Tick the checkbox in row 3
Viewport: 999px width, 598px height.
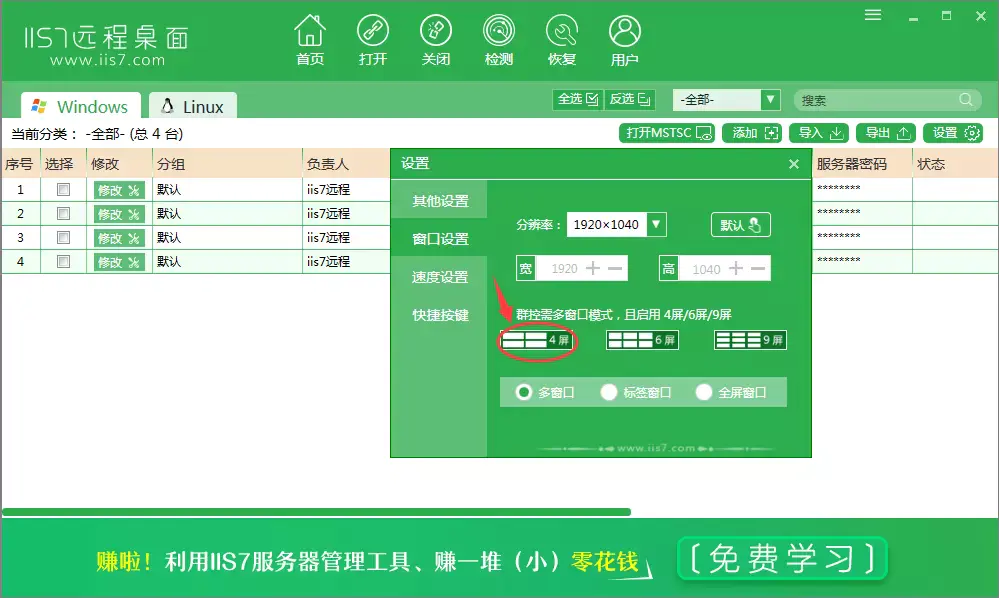point(63,238)
